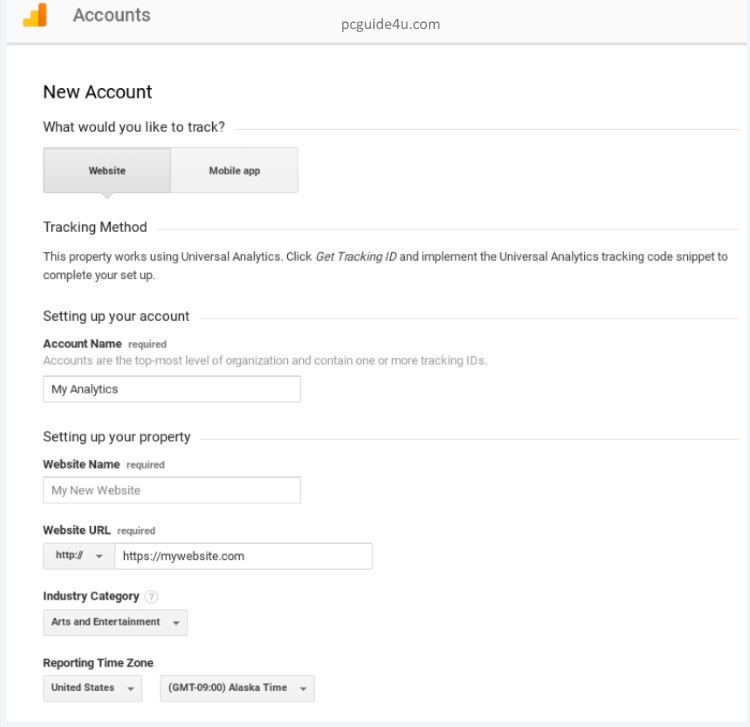Select the Website tracking option
This screenshot has height=727, width=750.
coord(107,170)
